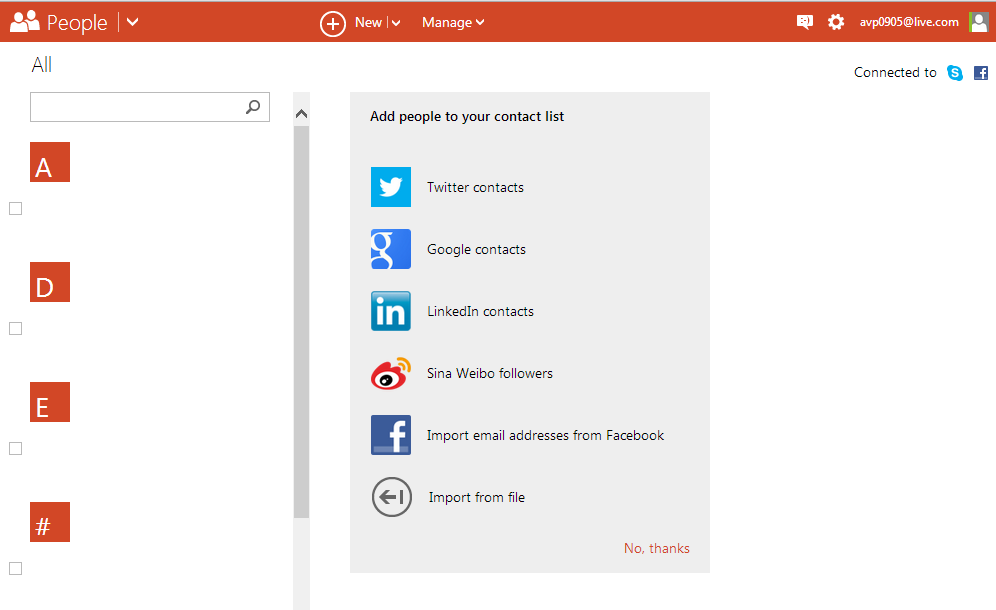Viewport: 996px width, 610px height.
Task: Select the All contacts filter
Action: (41, 65)
